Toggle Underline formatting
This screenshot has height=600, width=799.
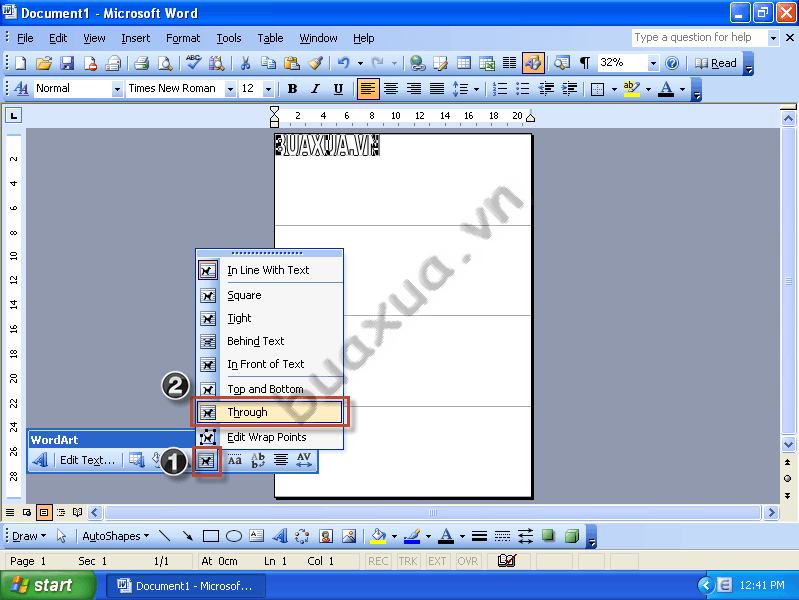click(x=338, y=89)
